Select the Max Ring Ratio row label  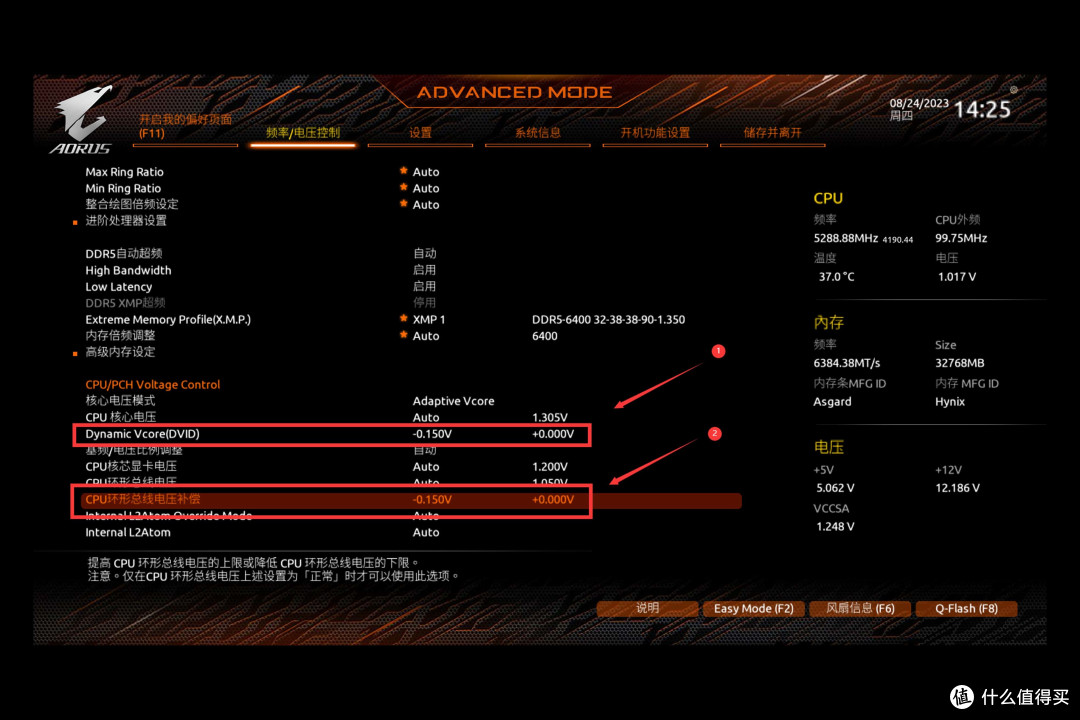[x=125, y=172]
